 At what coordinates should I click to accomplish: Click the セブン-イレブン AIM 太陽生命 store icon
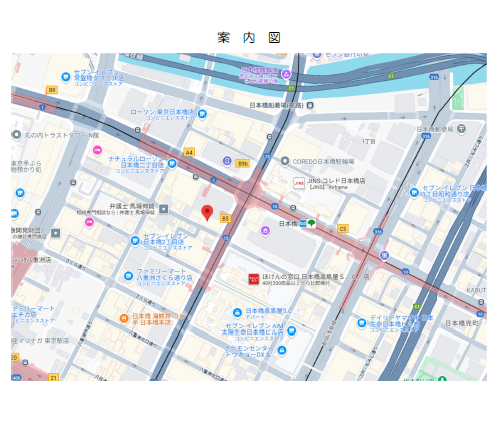tap(292, 331)
